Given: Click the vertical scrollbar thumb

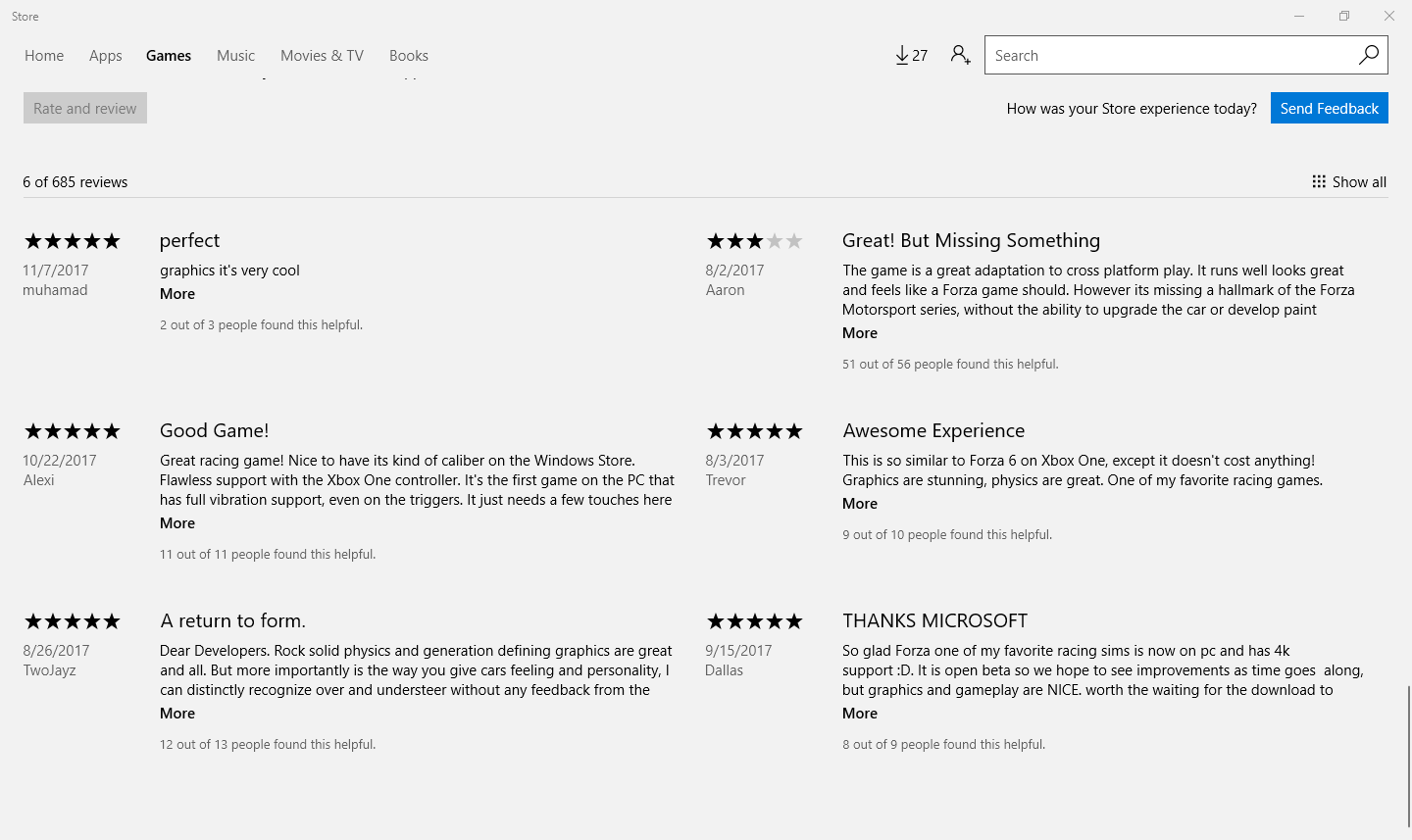Looking at the screenshot, I should pos(1408,757).
